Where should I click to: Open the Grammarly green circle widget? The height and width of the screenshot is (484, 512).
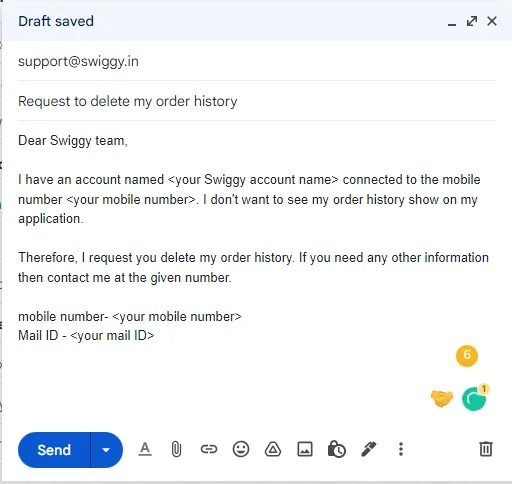pyautogui.click(x=474, y=399)
